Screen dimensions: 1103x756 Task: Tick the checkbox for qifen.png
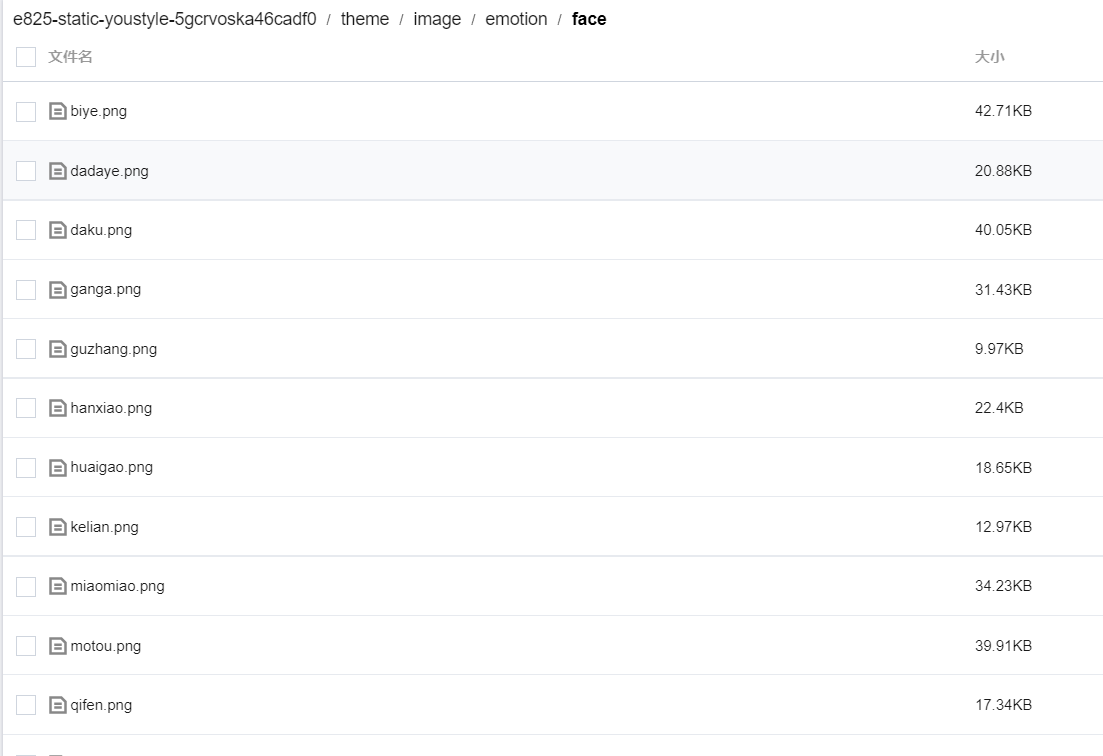coord(26,705)
